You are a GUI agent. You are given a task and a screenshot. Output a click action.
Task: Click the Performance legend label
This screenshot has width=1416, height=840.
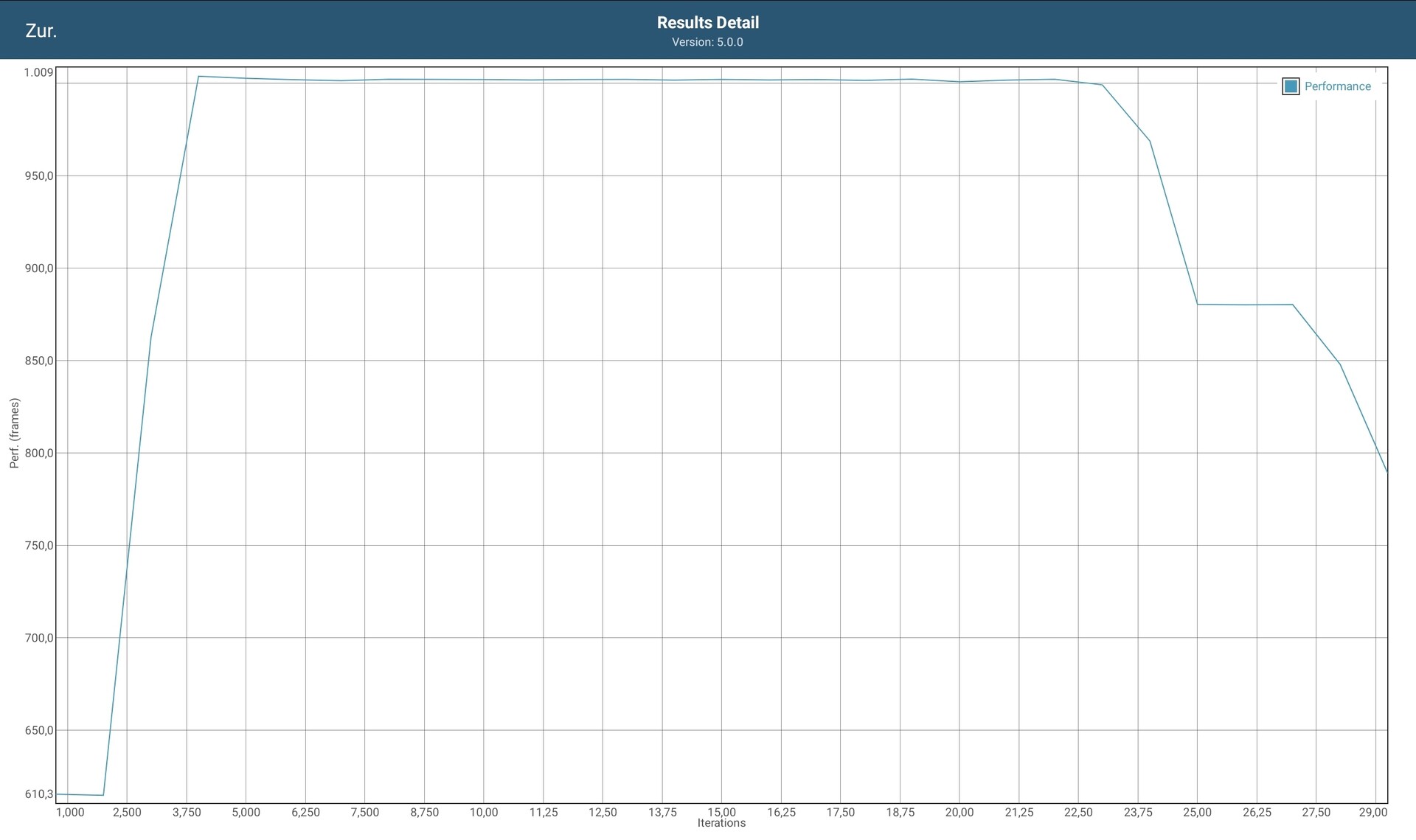tap(1337, 86)
